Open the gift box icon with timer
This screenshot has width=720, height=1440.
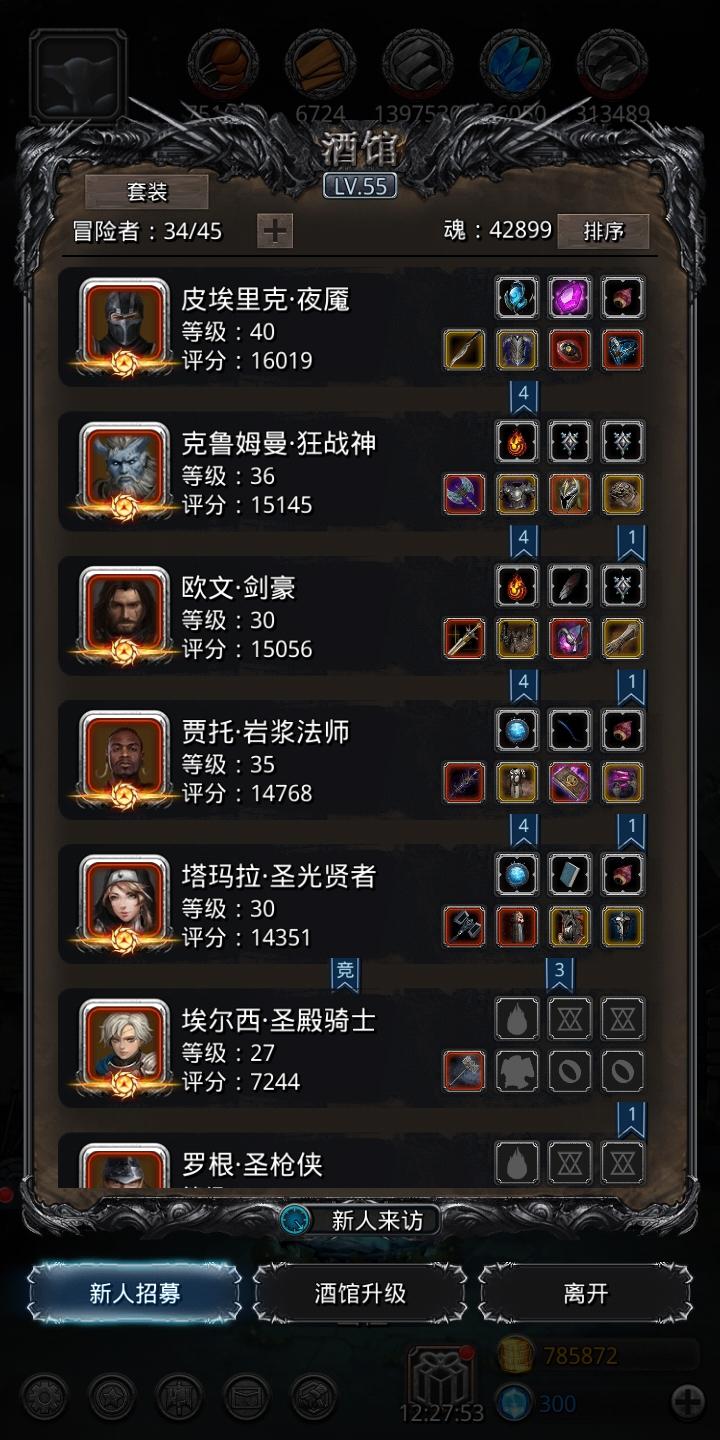point(441,1377)
